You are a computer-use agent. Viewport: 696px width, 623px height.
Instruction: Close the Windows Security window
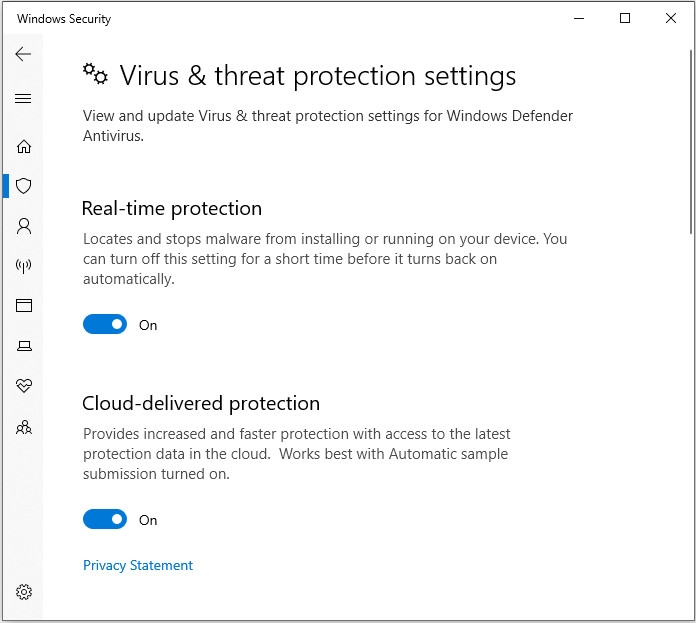click(x=671, y=18)
